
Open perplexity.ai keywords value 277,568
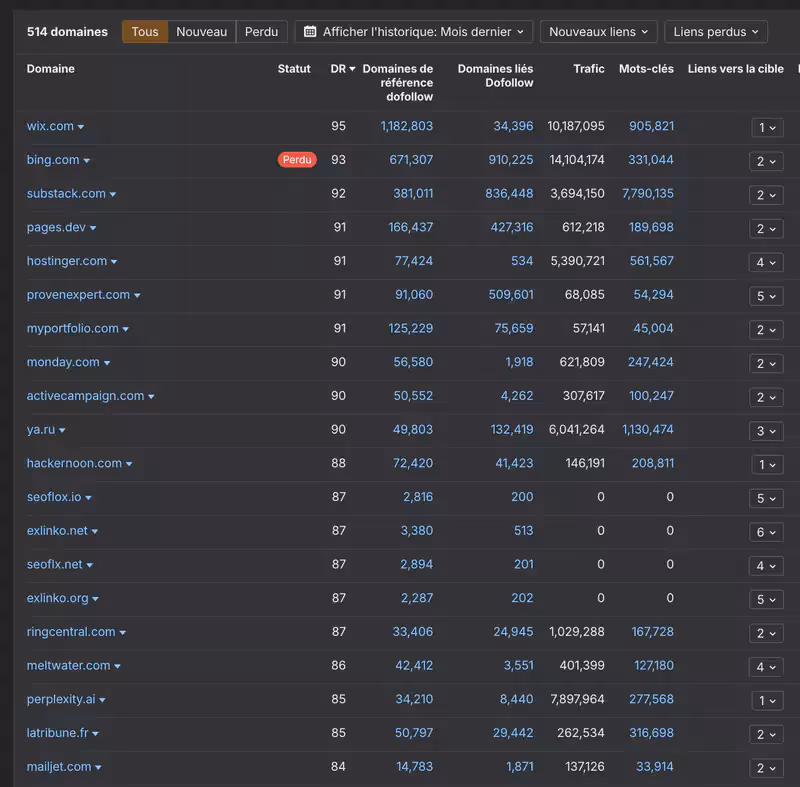[x=651, y=699]
